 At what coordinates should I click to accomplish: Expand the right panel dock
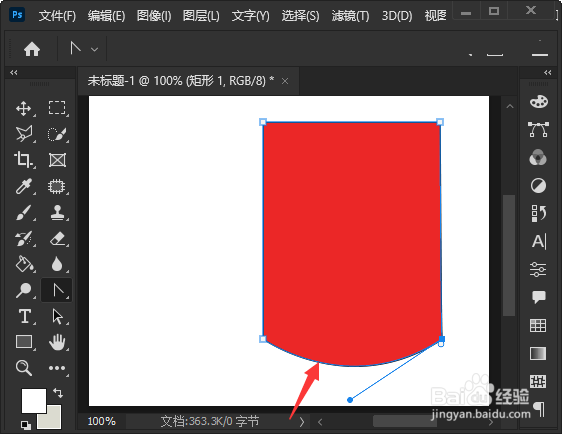pos(547,72)
